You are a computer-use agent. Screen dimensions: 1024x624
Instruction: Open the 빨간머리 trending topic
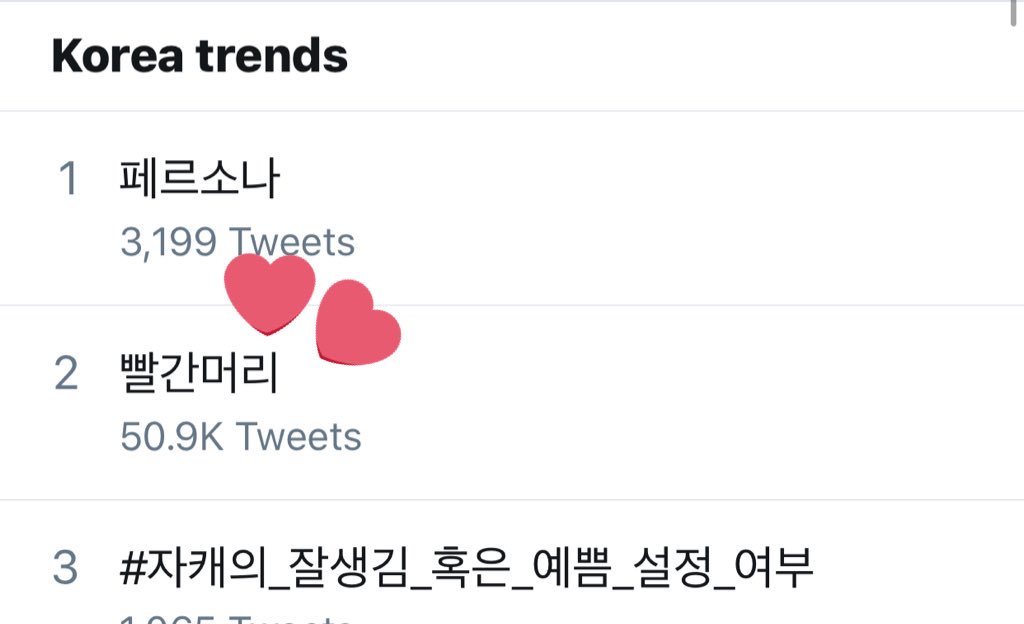point(199,373)
